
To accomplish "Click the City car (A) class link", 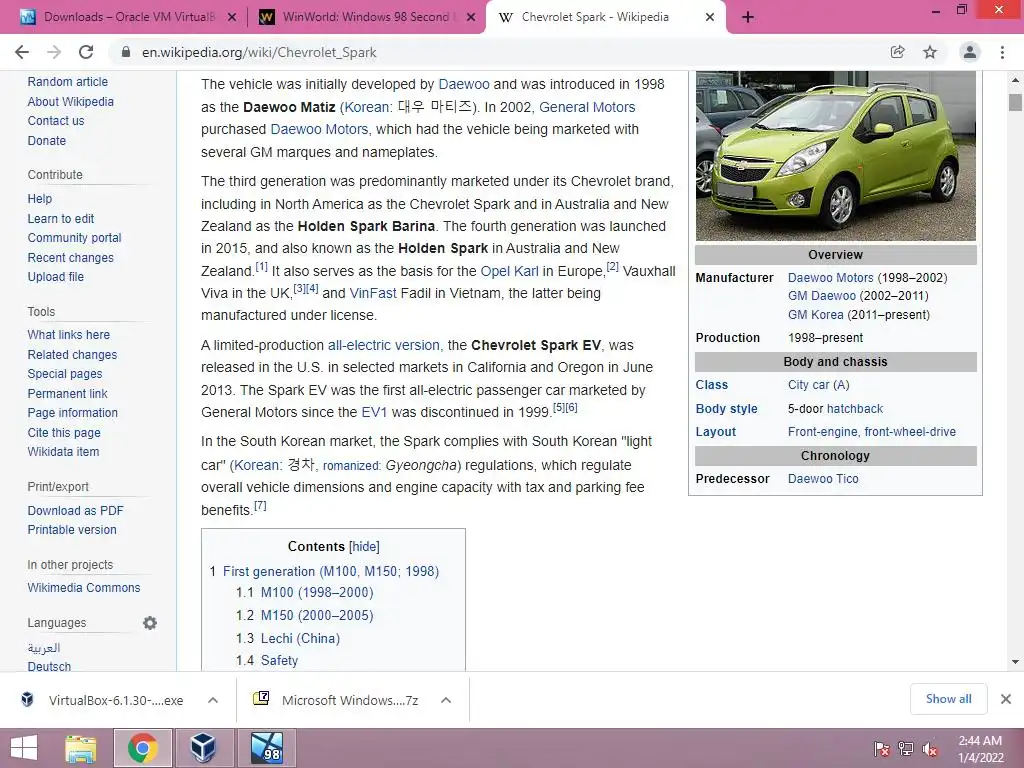I will click(818, 385).
